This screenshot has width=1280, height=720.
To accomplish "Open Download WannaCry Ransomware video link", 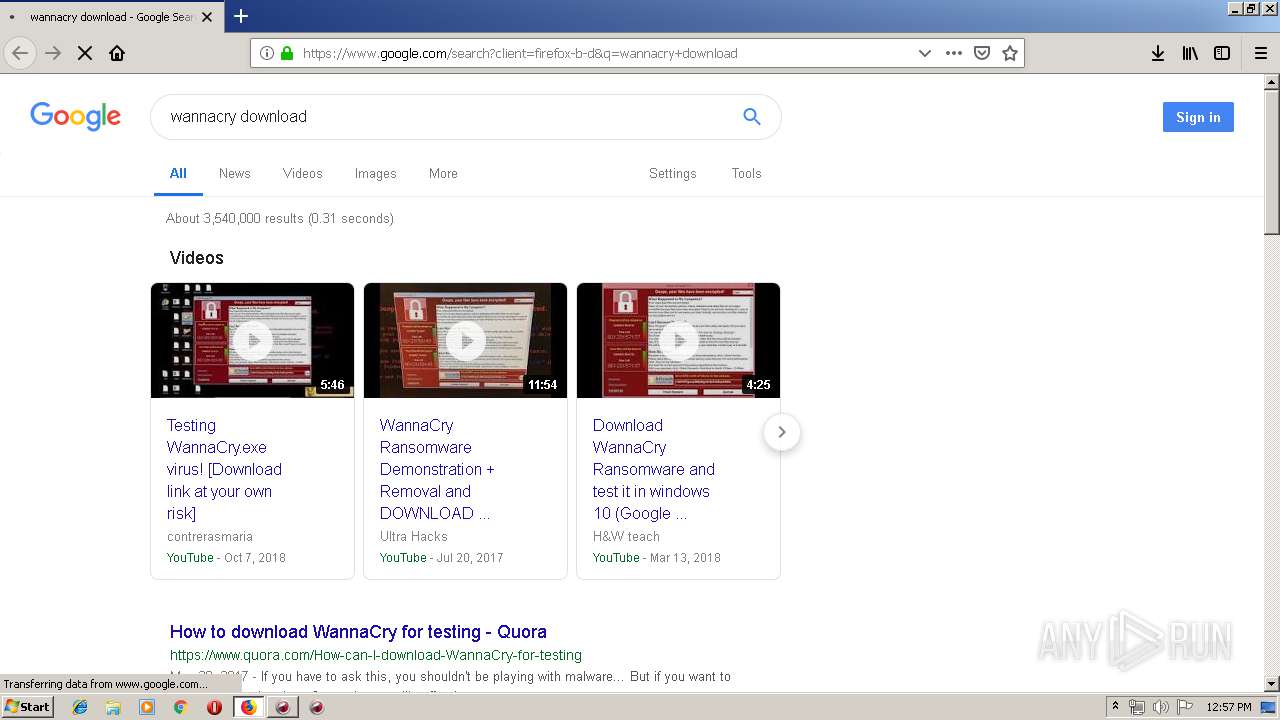I will (x=654, y=469).
